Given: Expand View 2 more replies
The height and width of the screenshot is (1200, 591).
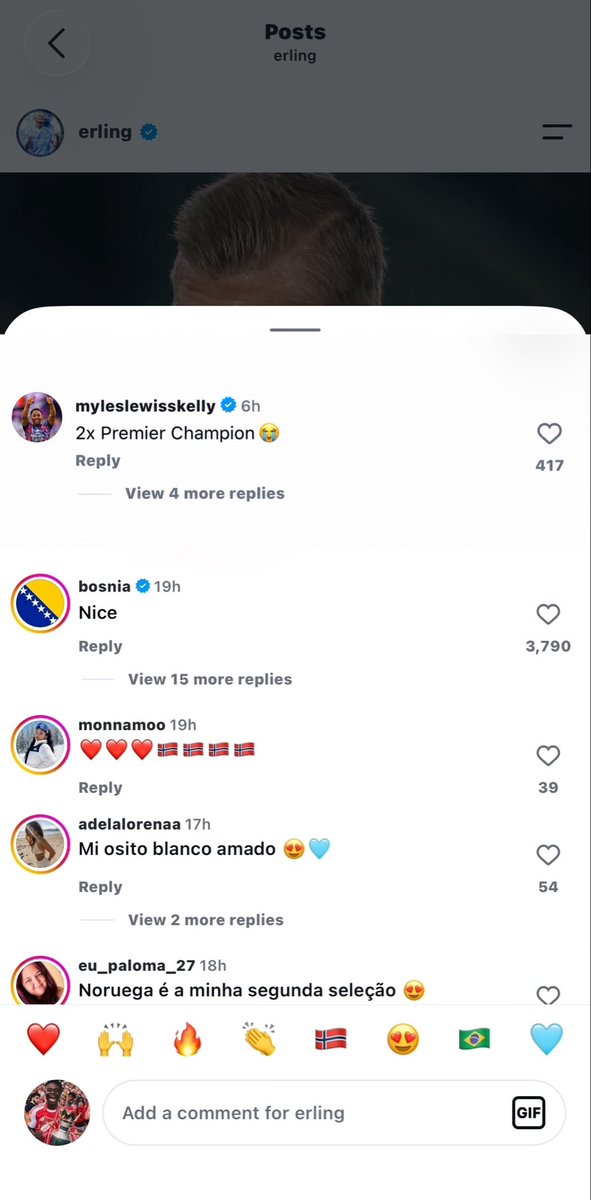Looking at the screenshot, I should pyautogui.click(x=206, y=920).
